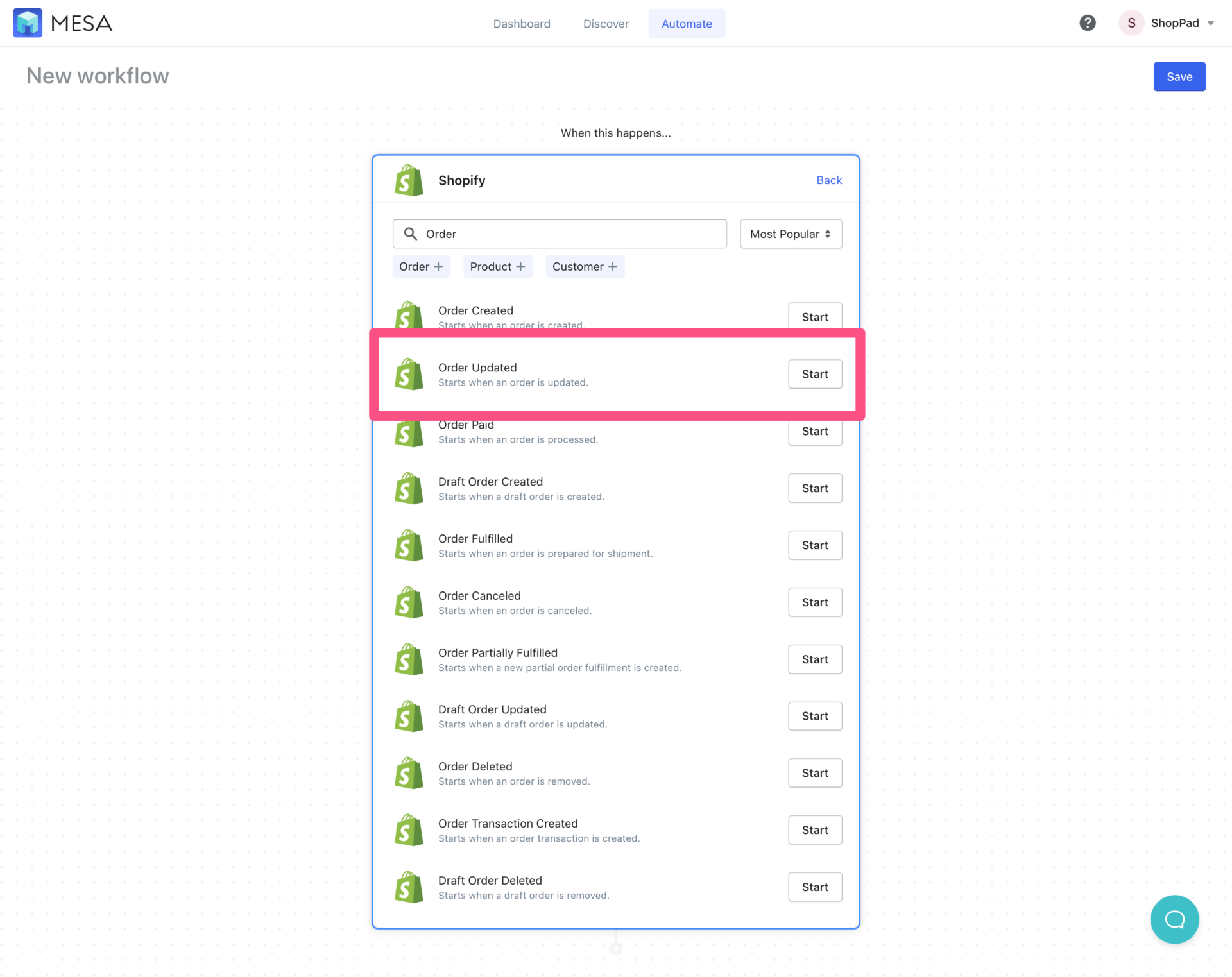Add the Product filter chip
Screen dimensions: 1232x977
click(498, 266)
